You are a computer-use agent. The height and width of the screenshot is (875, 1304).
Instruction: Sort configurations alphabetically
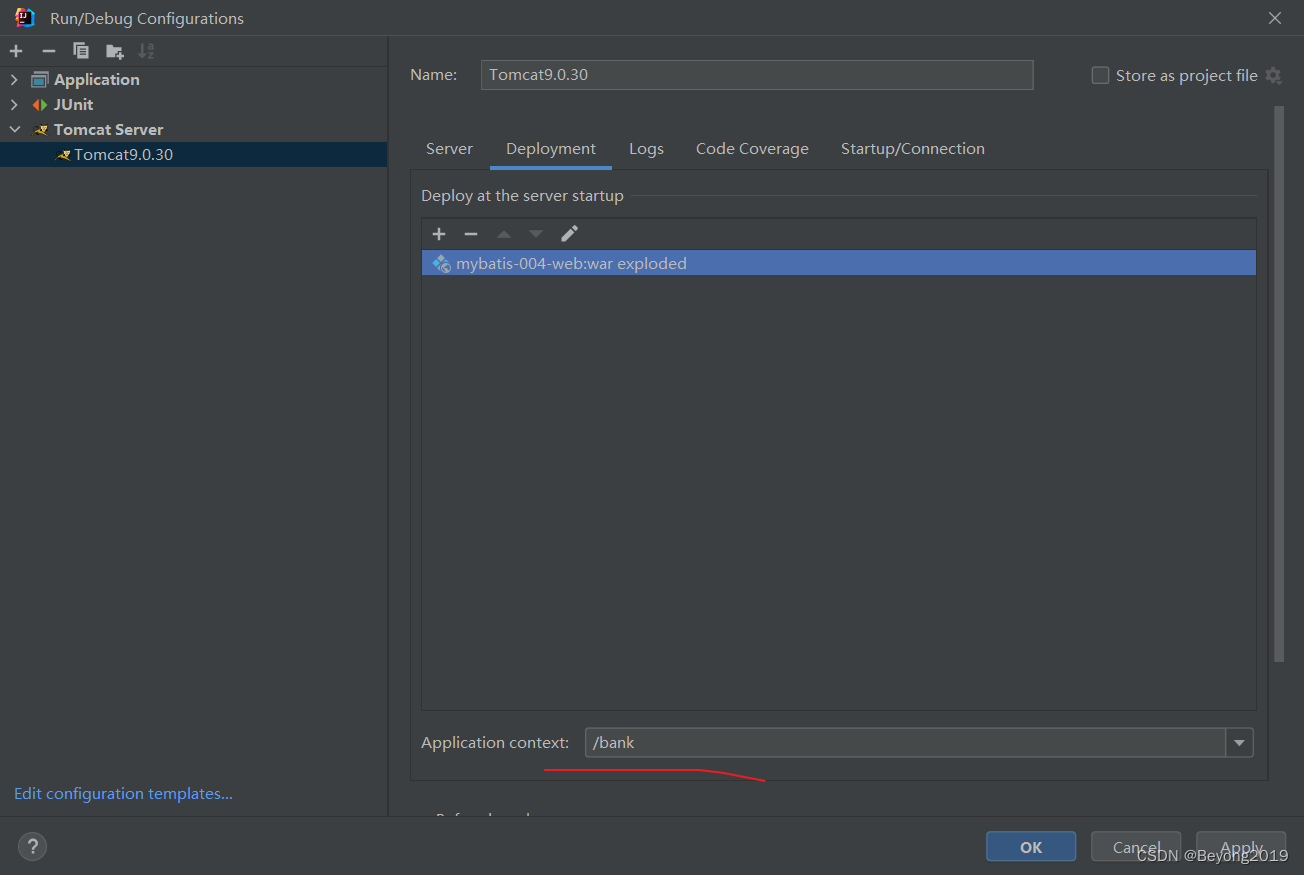147,51
